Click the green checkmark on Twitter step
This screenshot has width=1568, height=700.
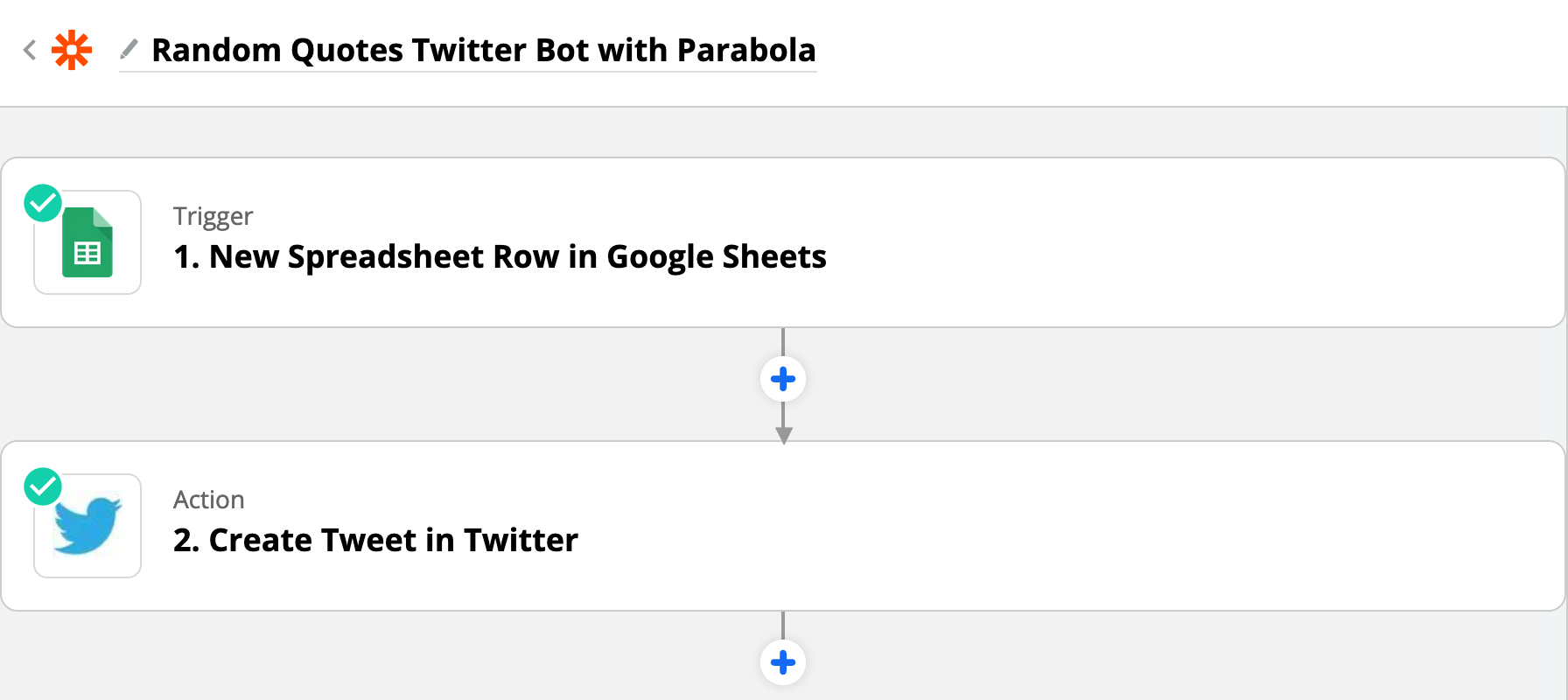(x=43, y=486)
